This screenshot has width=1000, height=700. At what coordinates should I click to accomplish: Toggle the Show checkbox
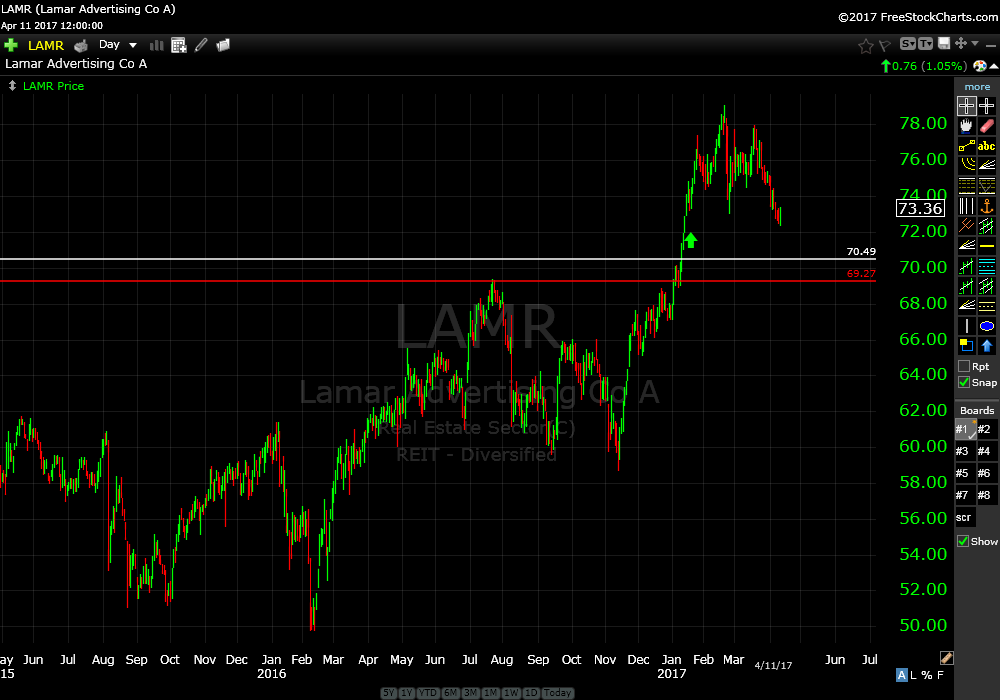[x=964, y=541]
